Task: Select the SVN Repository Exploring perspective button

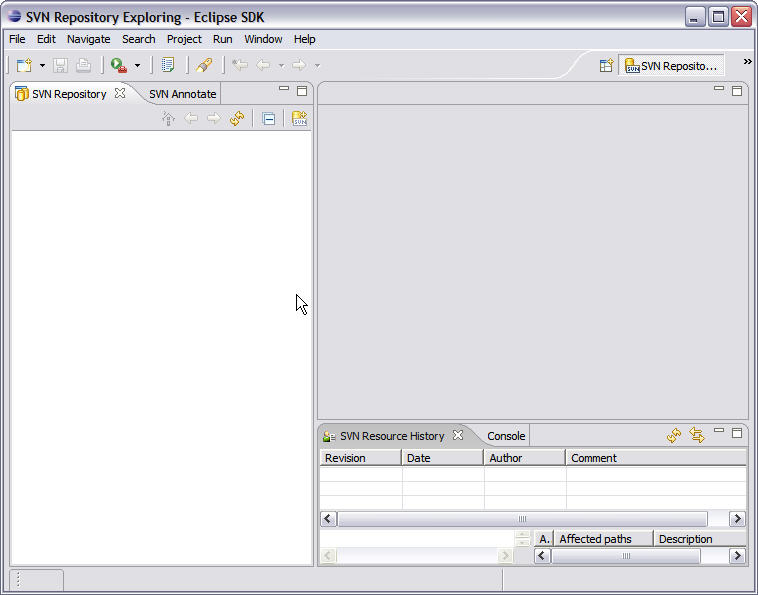Action: (x=671, y=66)
